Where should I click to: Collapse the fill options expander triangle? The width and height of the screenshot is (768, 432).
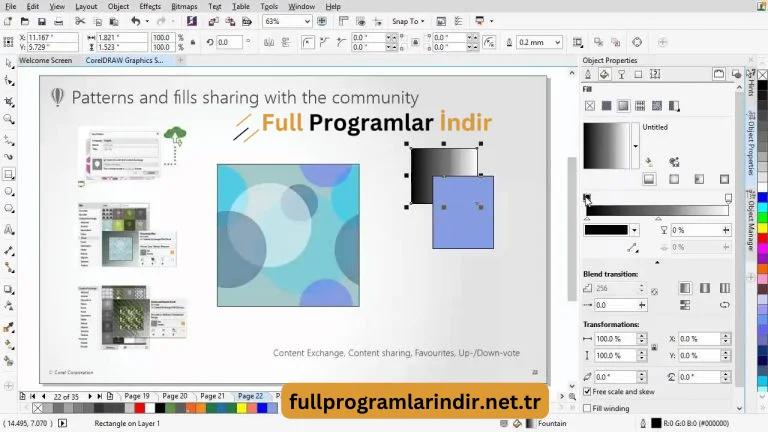point(657,263)
